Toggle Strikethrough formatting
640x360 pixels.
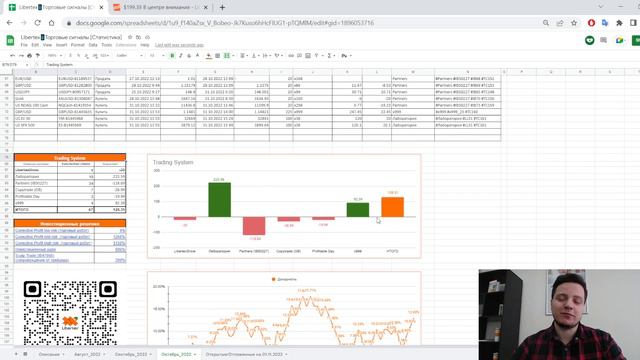pos(189,56)
